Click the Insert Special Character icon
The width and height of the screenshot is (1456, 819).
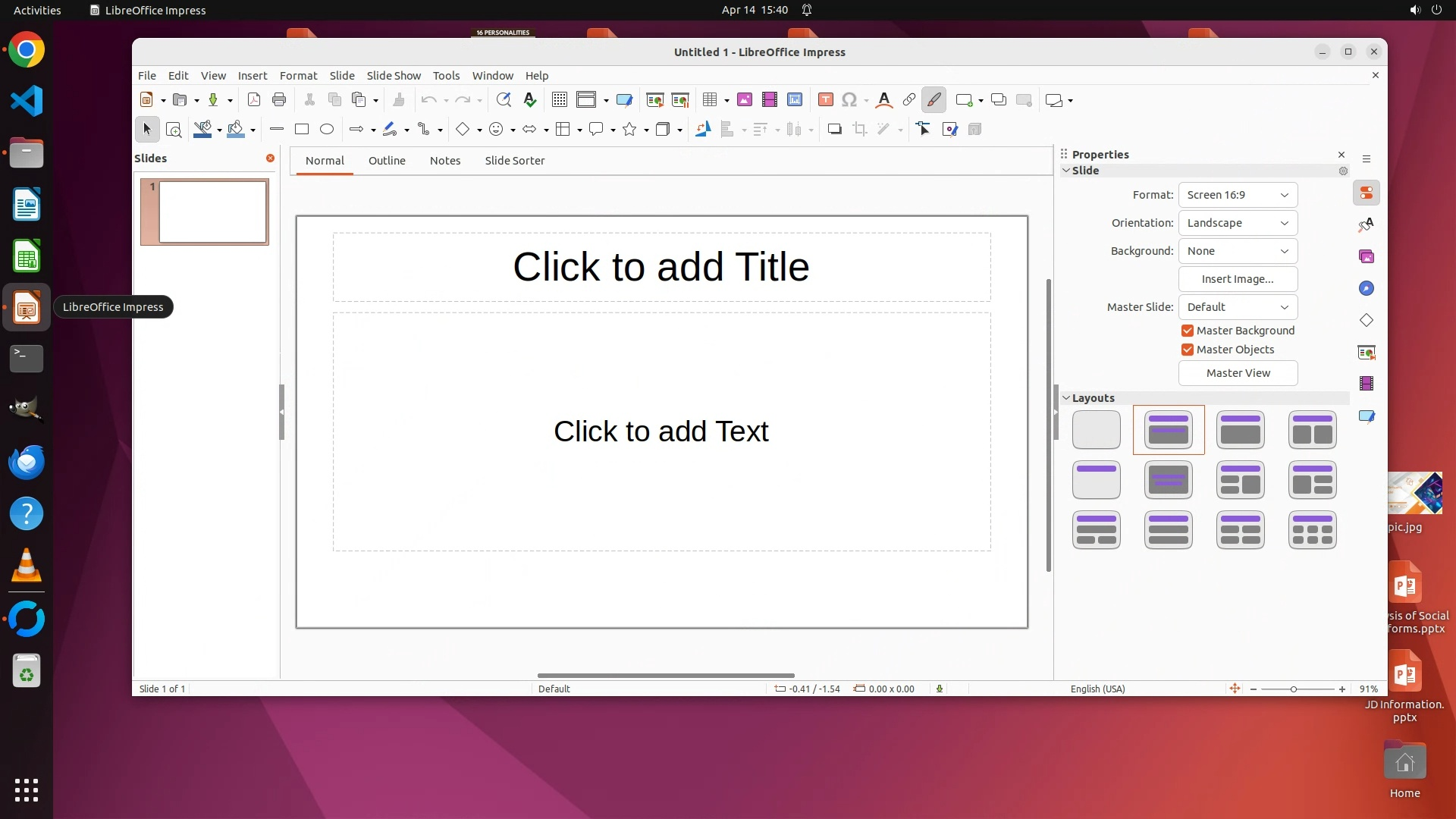(849, 100)
